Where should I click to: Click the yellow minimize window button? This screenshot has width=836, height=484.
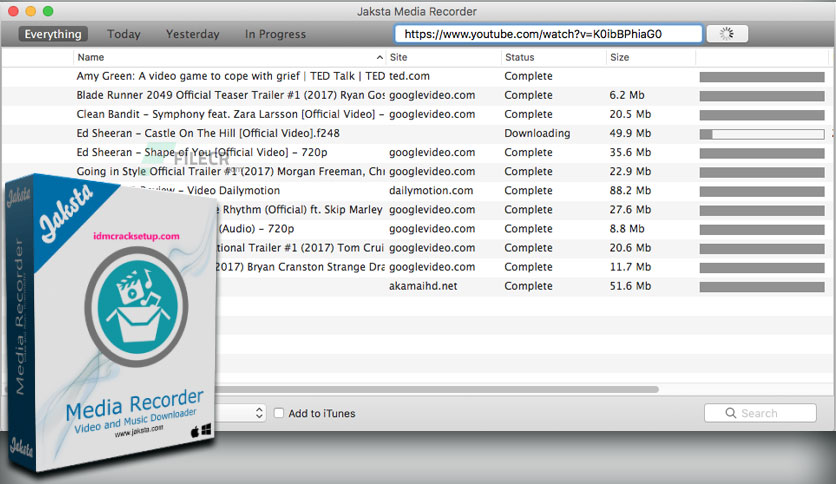(x=31, y=11)
